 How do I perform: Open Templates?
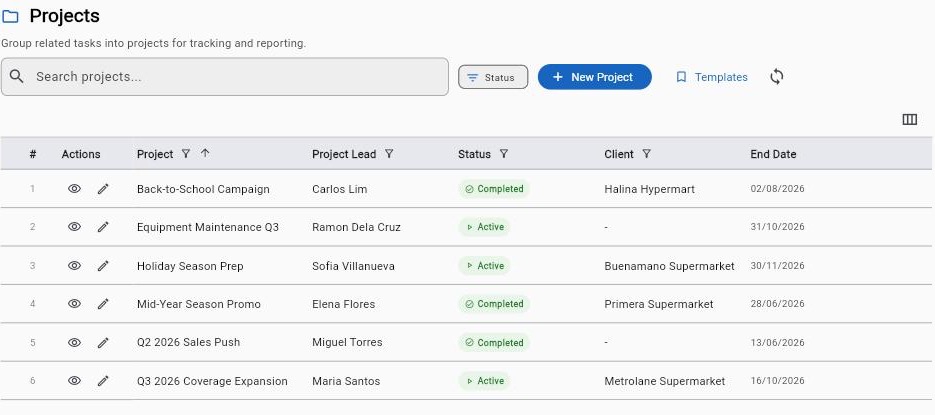pos(711,77)
